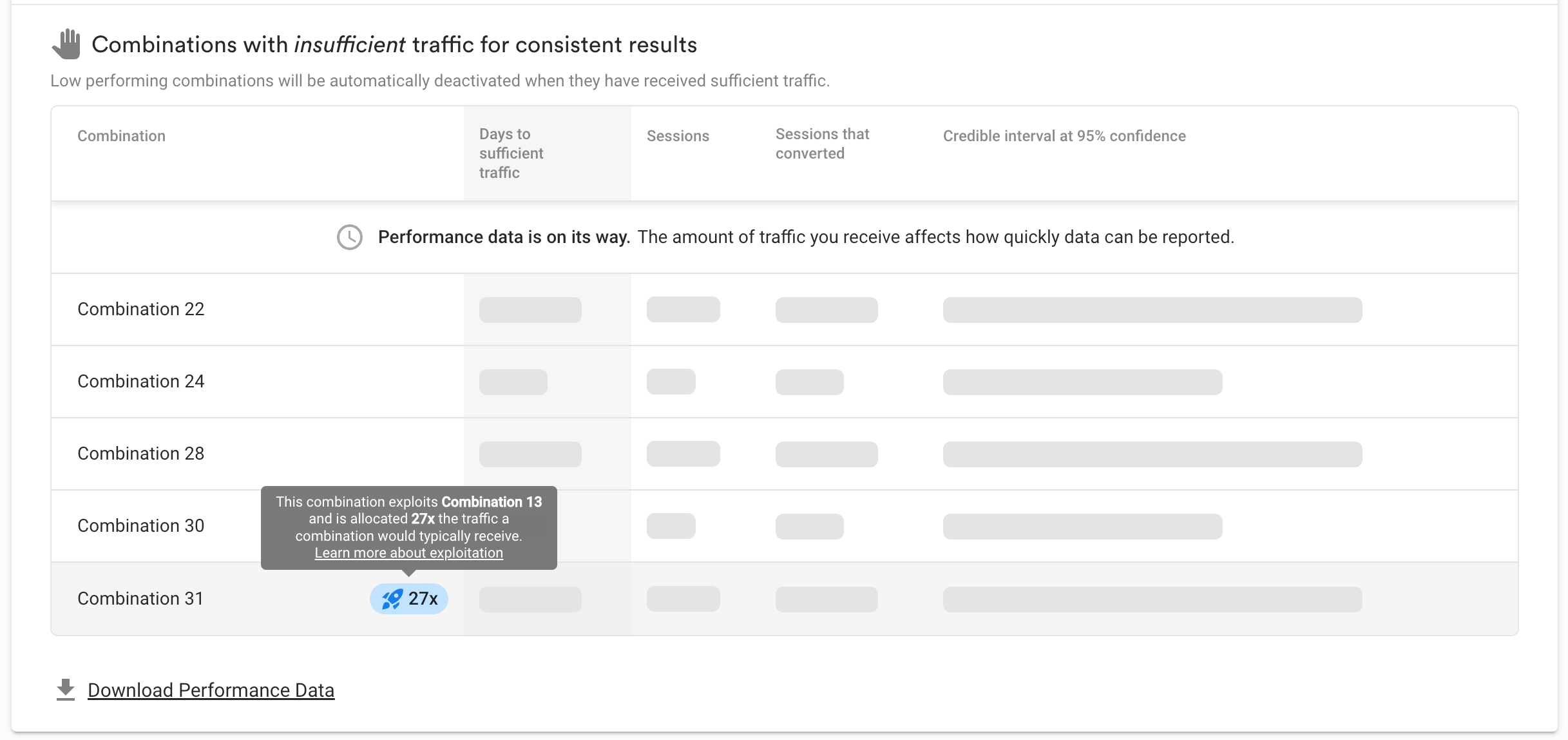Screen dimensions: 1568x740
Task: Click the clock icon in performance notice
Action: pyautogui.click(x=350, y=237)
